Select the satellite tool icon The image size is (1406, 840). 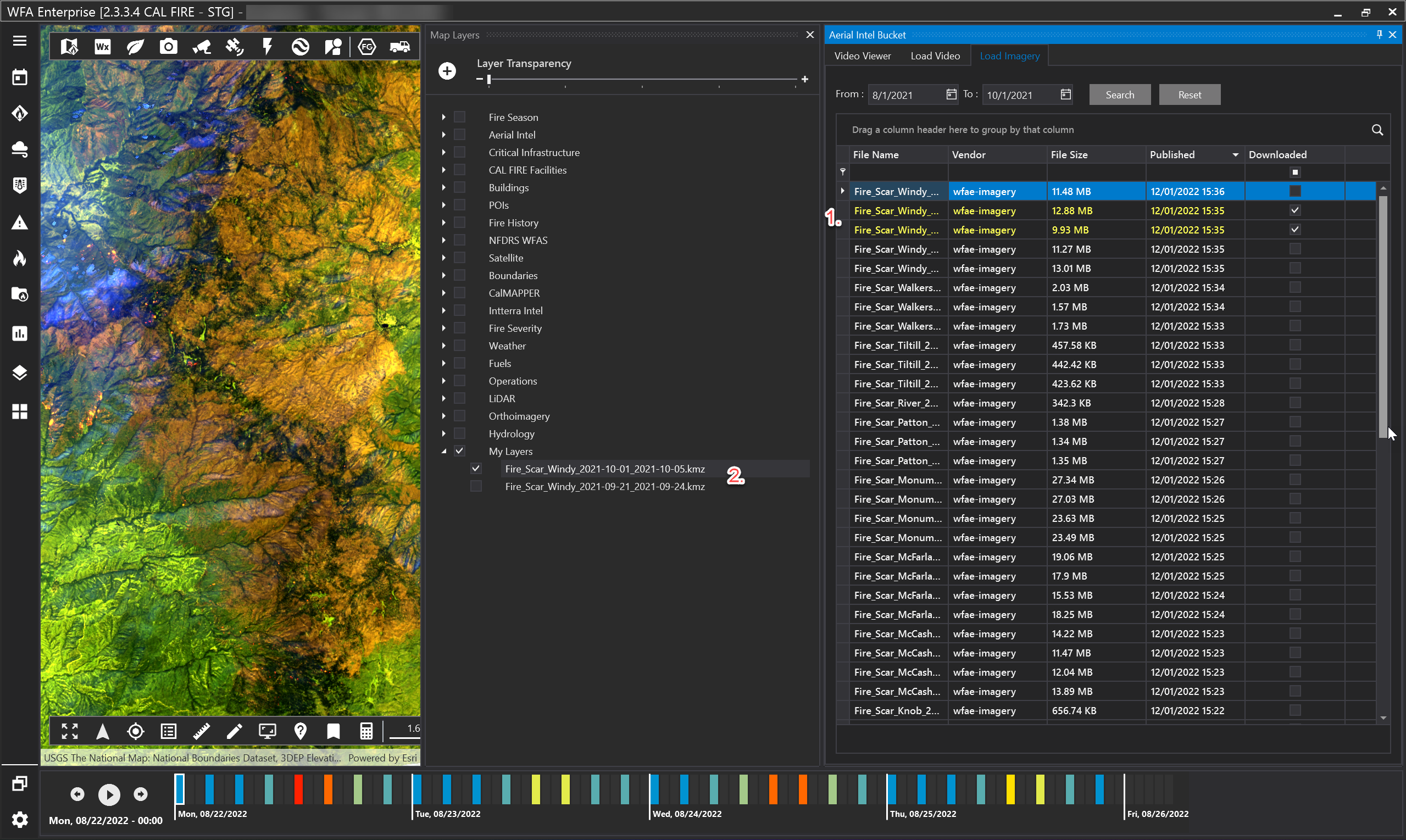234,47
